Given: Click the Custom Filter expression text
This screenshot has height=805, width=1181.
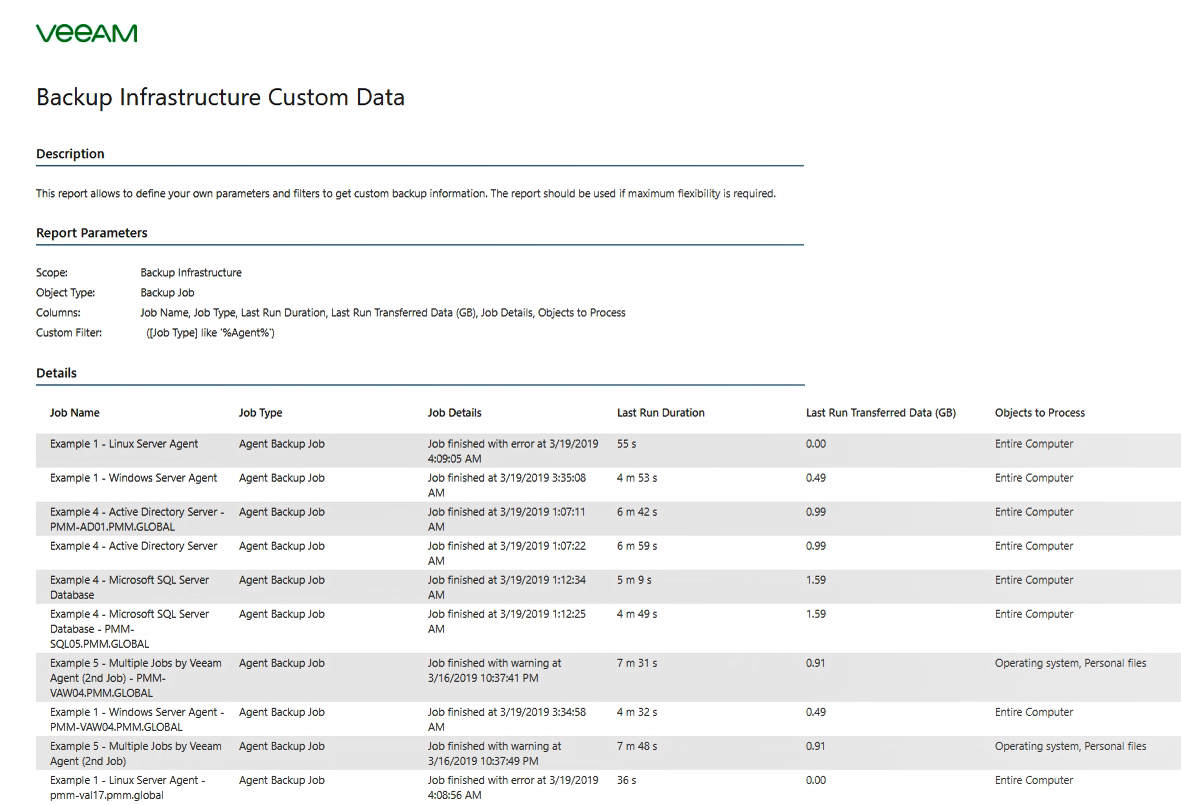Looking at the screenshot, I should pyautogui.click(x=210, y=333).
